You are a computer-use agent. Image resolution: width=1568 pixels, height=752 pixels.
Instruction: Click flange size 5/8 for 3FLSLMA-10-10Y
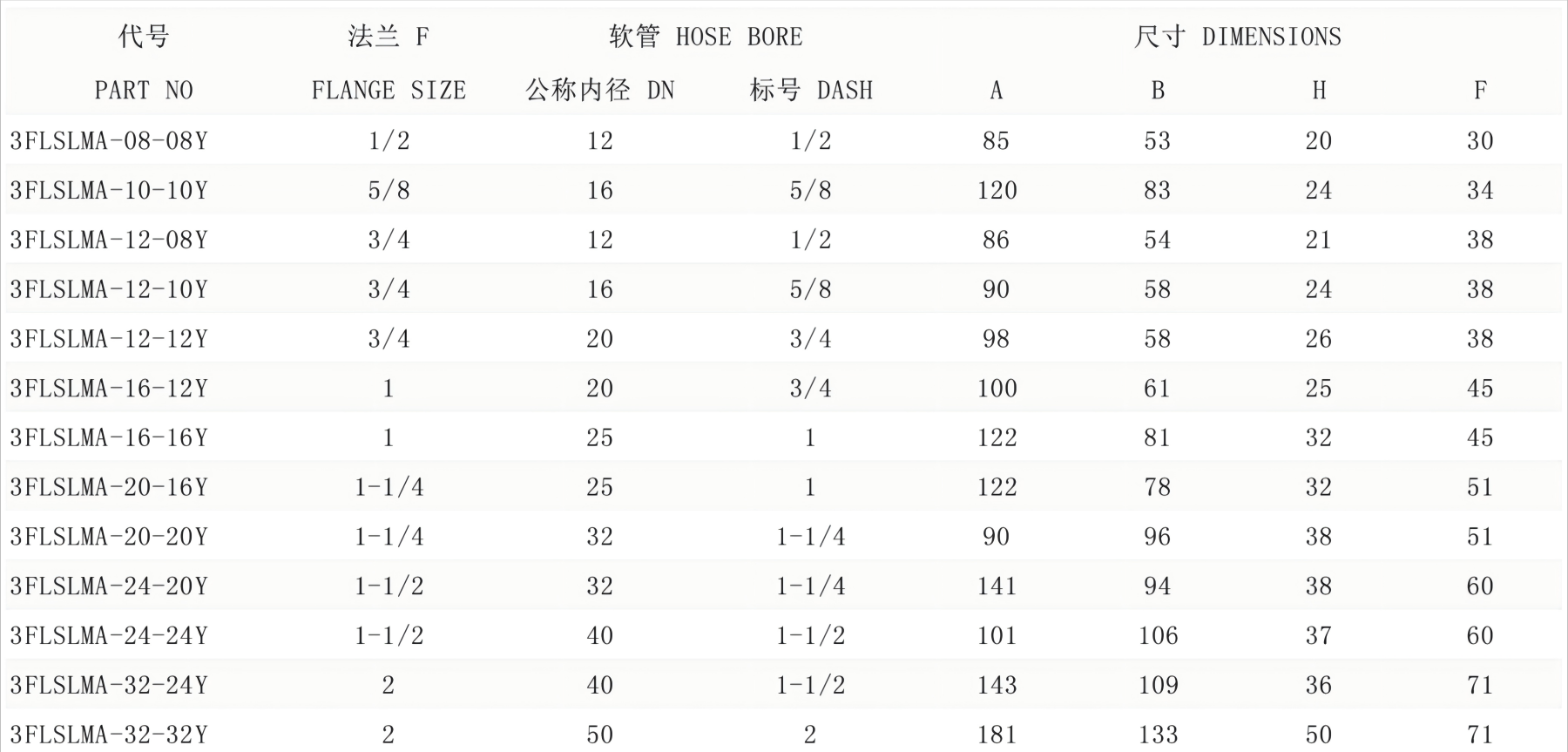click(x=389, y=191)
